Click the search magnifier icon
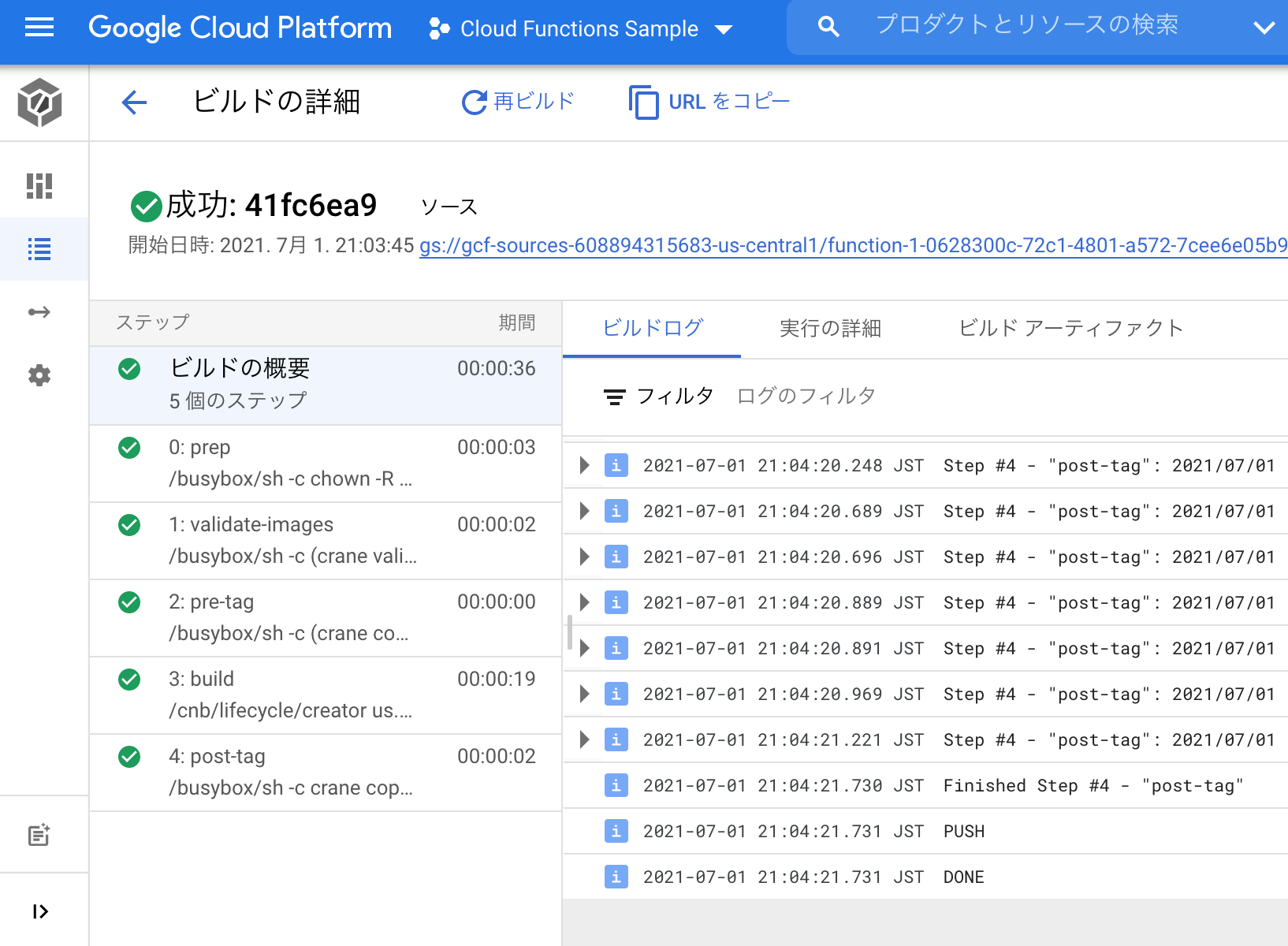 coord(828,26)
